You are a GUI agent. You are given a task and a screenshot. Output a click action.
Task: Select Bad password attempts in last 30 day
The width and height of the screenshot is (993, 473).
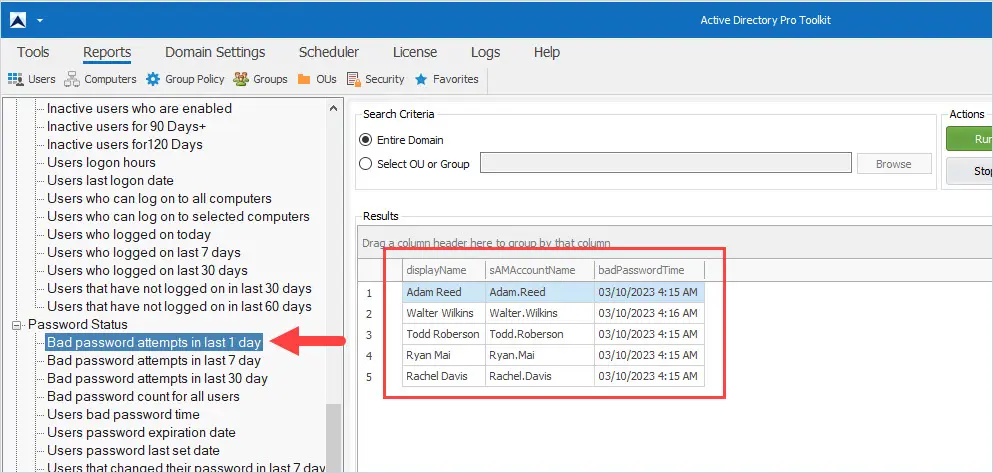158,379
